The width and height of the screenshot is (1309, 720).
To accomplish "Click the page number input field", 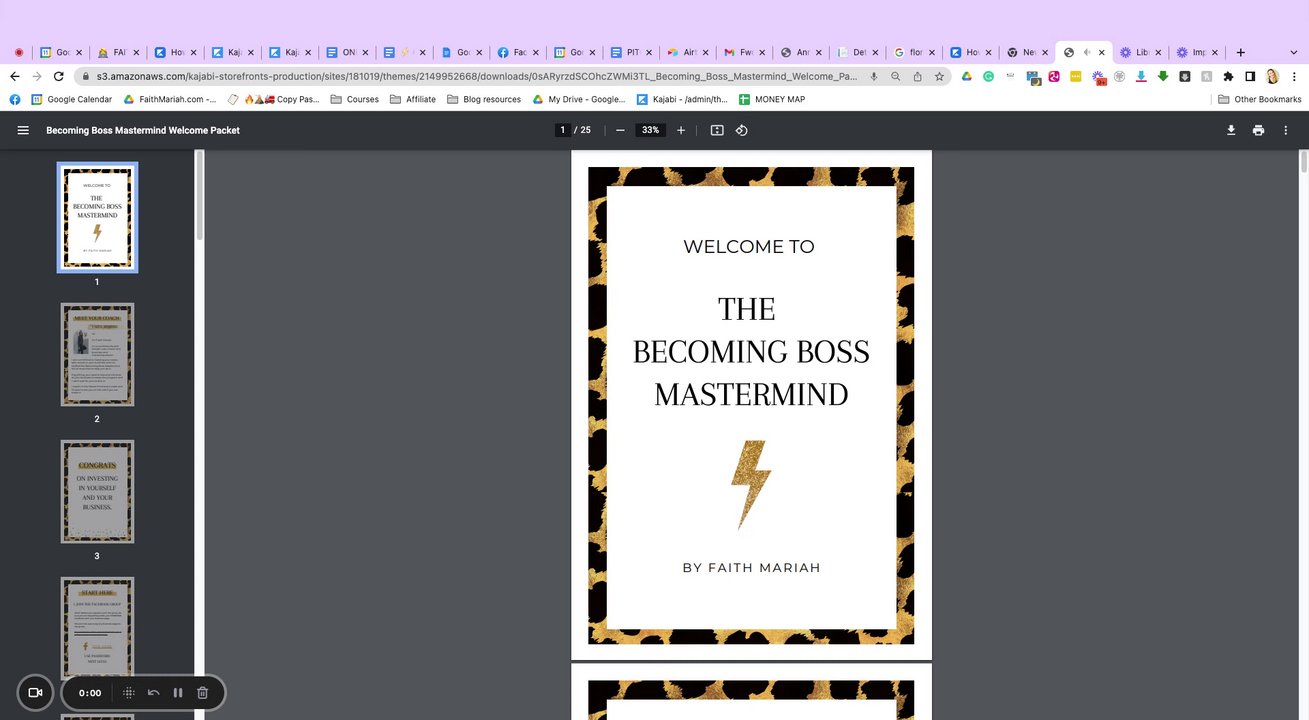I will pos(563,130).
